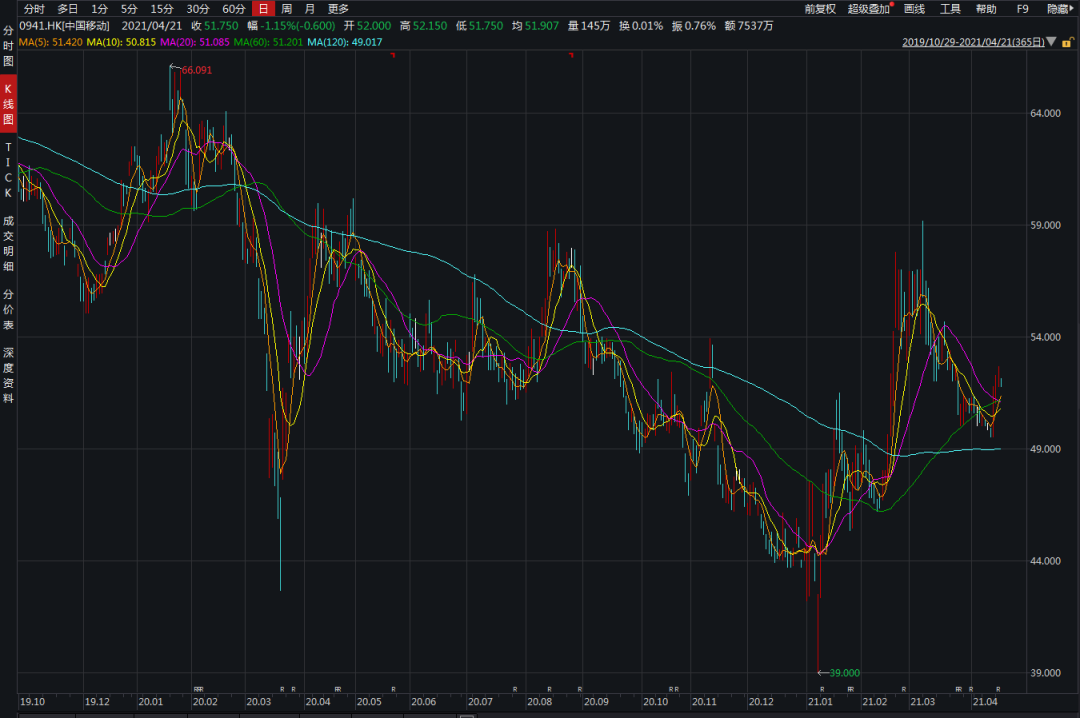The height and width of the screenshot is (718, 1080).
Task: Click the MA(60): 51.201 indicator label
Action: click(x=268, y=42)
